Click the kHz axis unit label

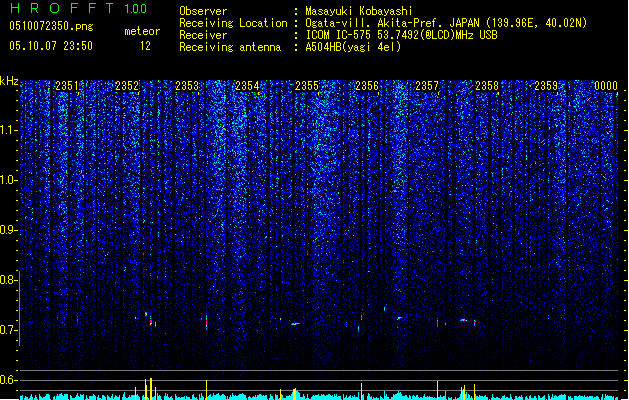9,81
